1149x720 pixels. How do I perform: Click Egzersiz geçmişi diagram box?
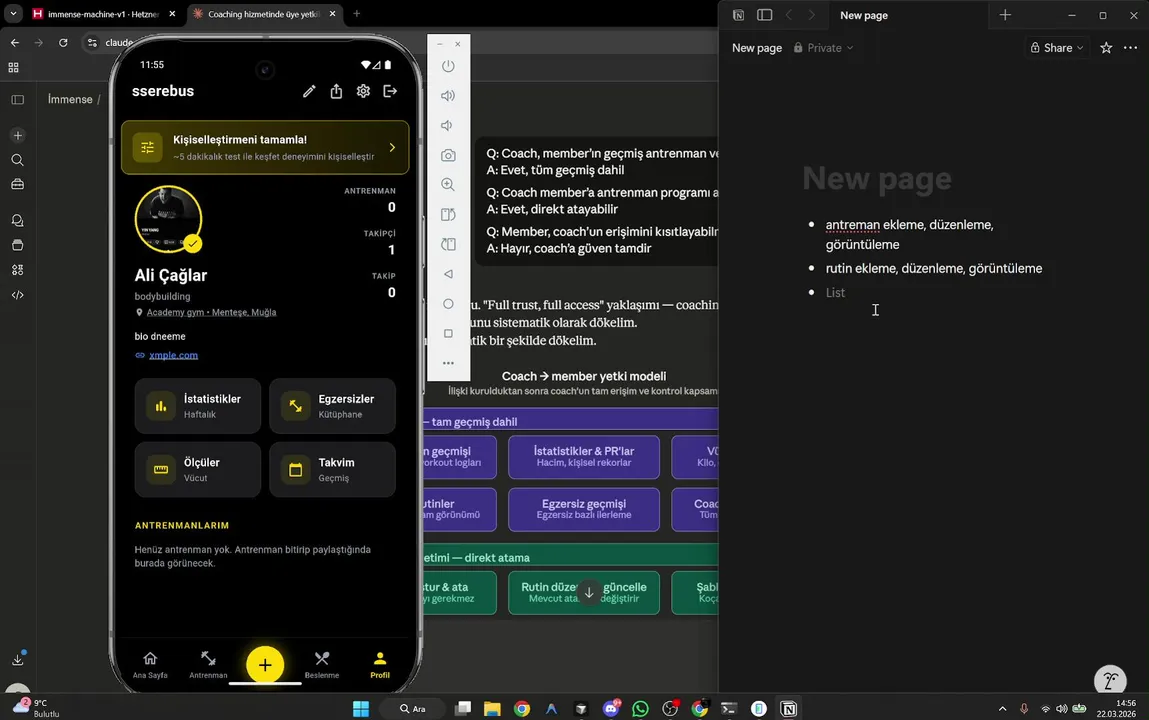[x=583, y=509]
